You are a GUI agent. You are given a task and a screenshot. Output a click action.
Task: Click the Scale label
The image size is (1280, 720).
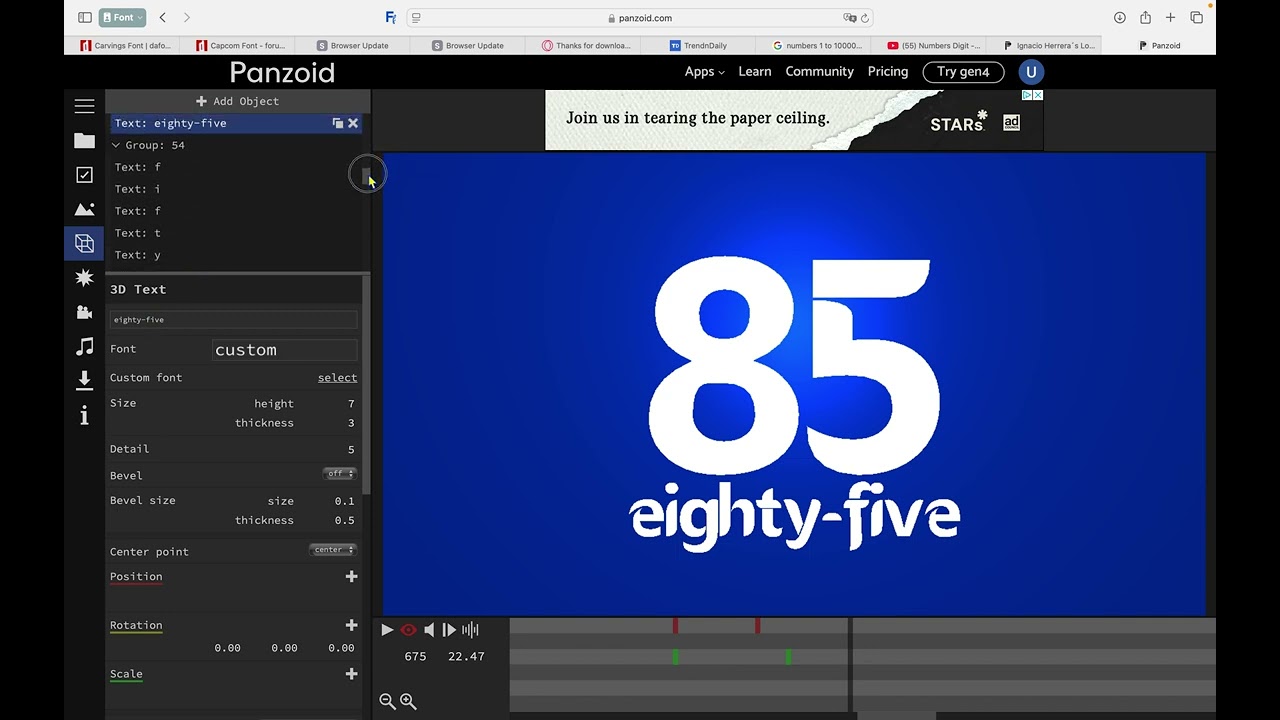point(126,674)
